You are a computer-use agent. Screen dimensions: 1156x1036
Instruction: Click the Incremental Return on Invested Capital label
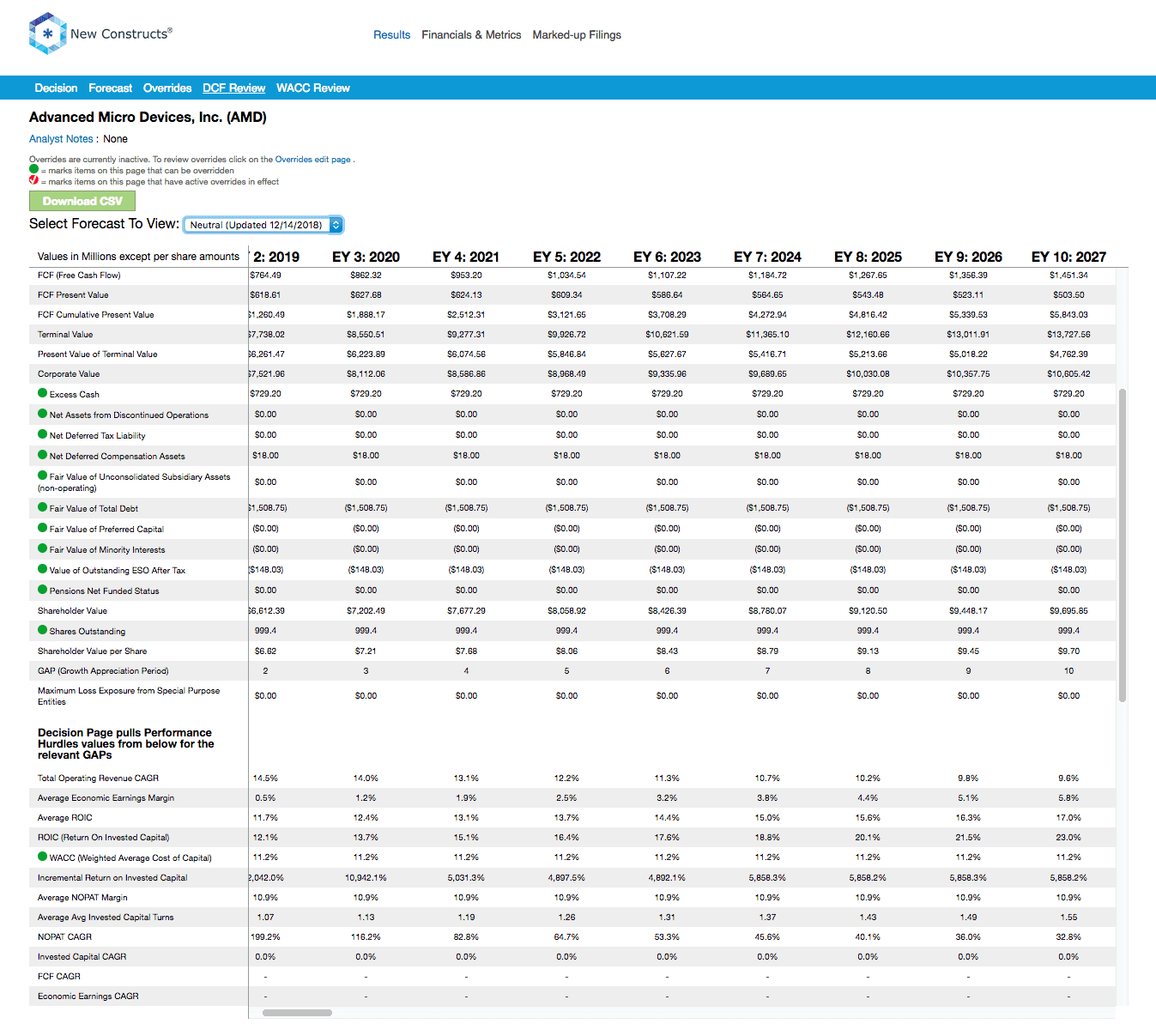click(x=112, y=878)
